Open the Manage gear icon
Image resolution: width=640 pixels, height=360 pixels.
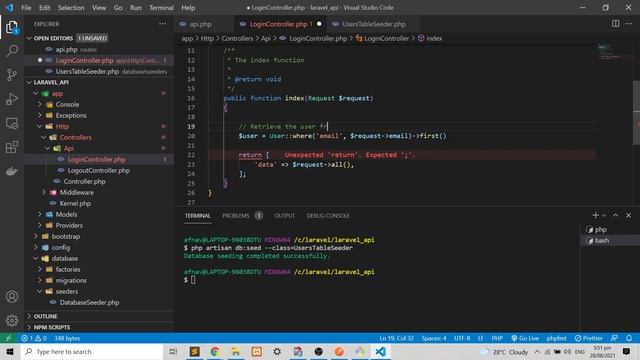[x=12, y=320]
